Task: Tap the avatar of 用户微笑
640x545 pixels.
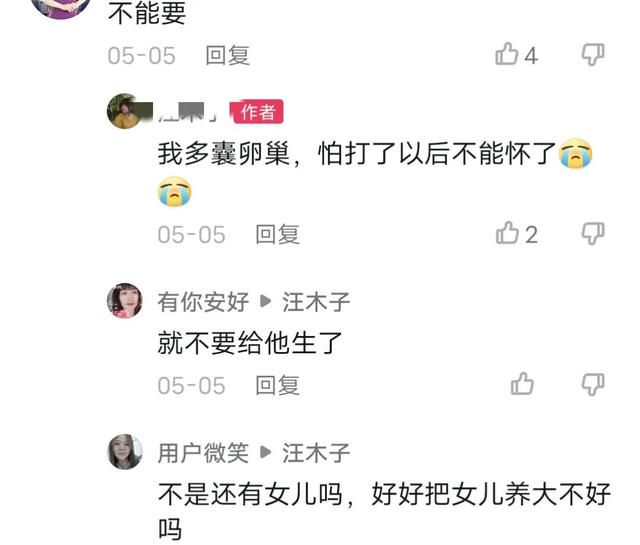Action: tap(124, 451)
